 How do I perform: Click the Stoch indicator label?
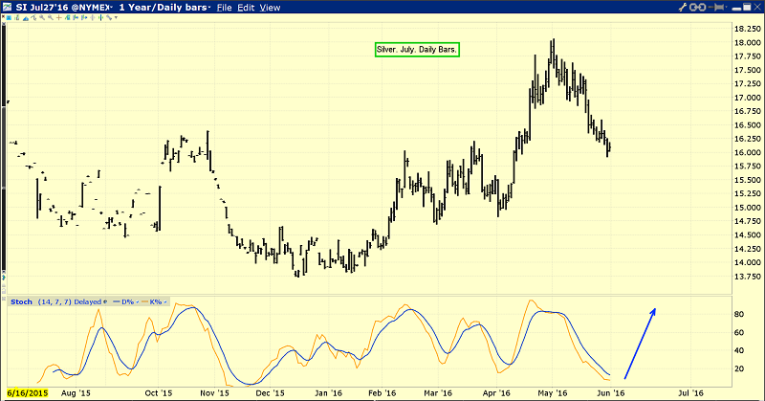[x=21, y=302]
